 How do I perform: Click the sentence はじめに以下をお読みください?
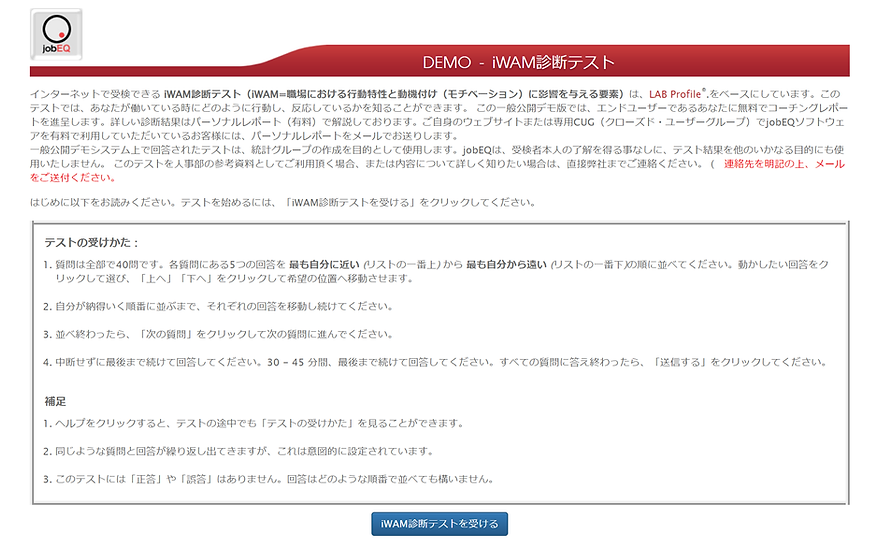tap(283, 202)
